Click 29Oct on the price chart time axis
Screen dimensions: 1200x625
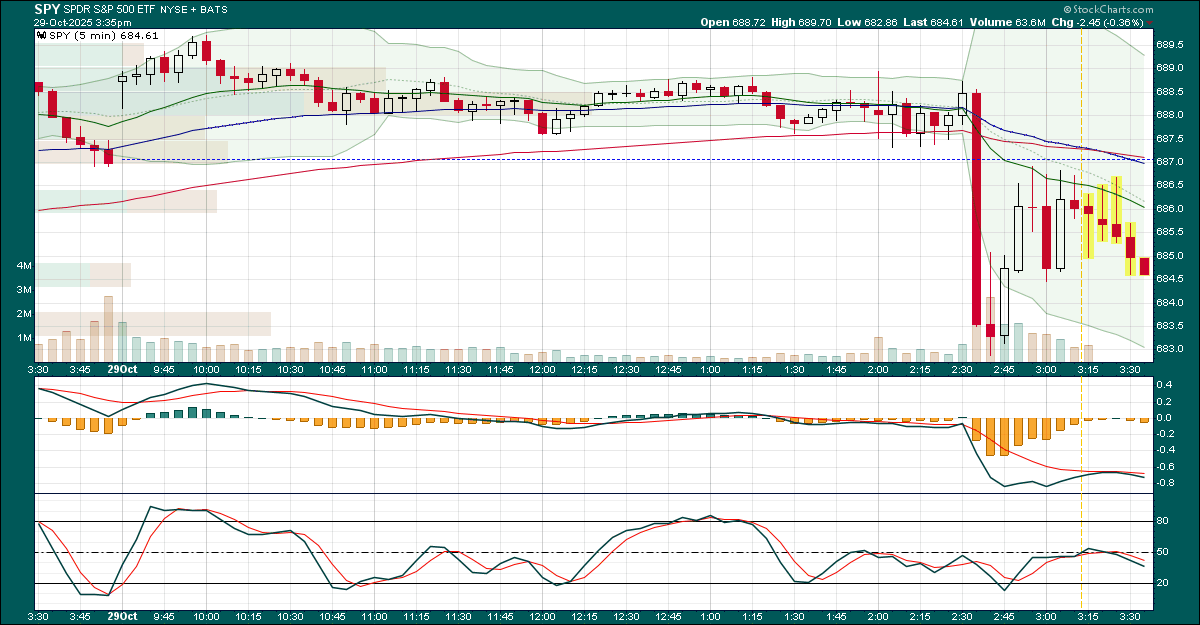pyautogui.click(x=122, y=369)
